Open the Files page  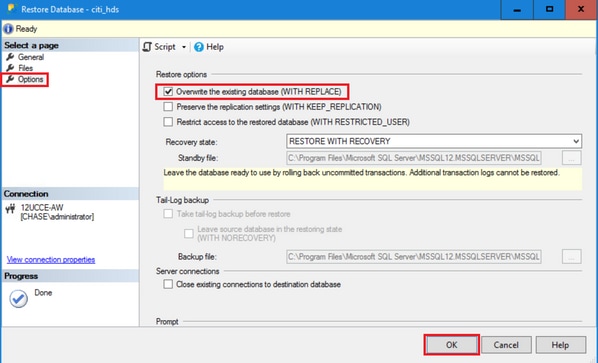26,68
